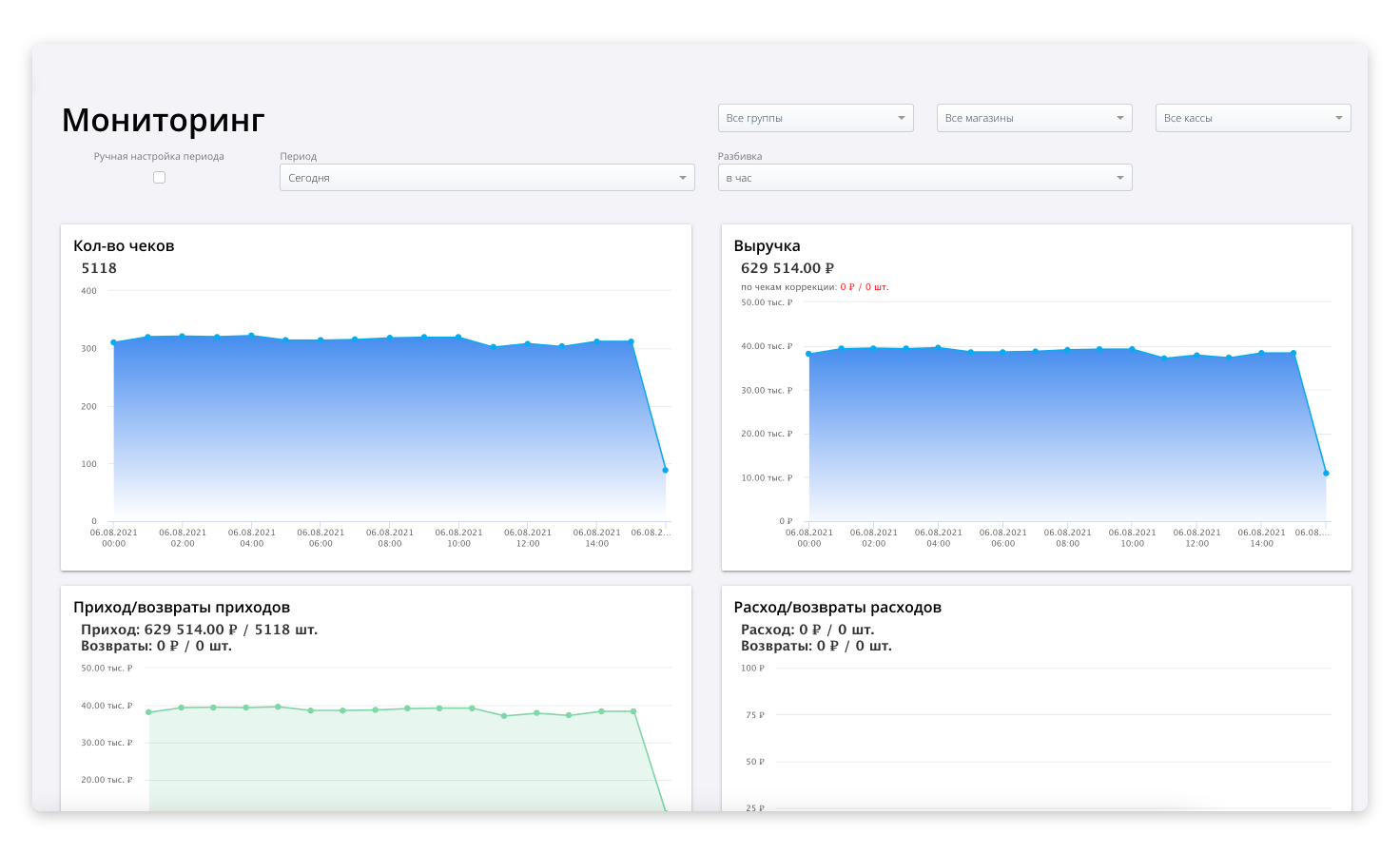This screenshot has width=1400, height=854.
Task: Open the "Все группы" dropdown
Action: pyautogui.click(x=815, y=118)
